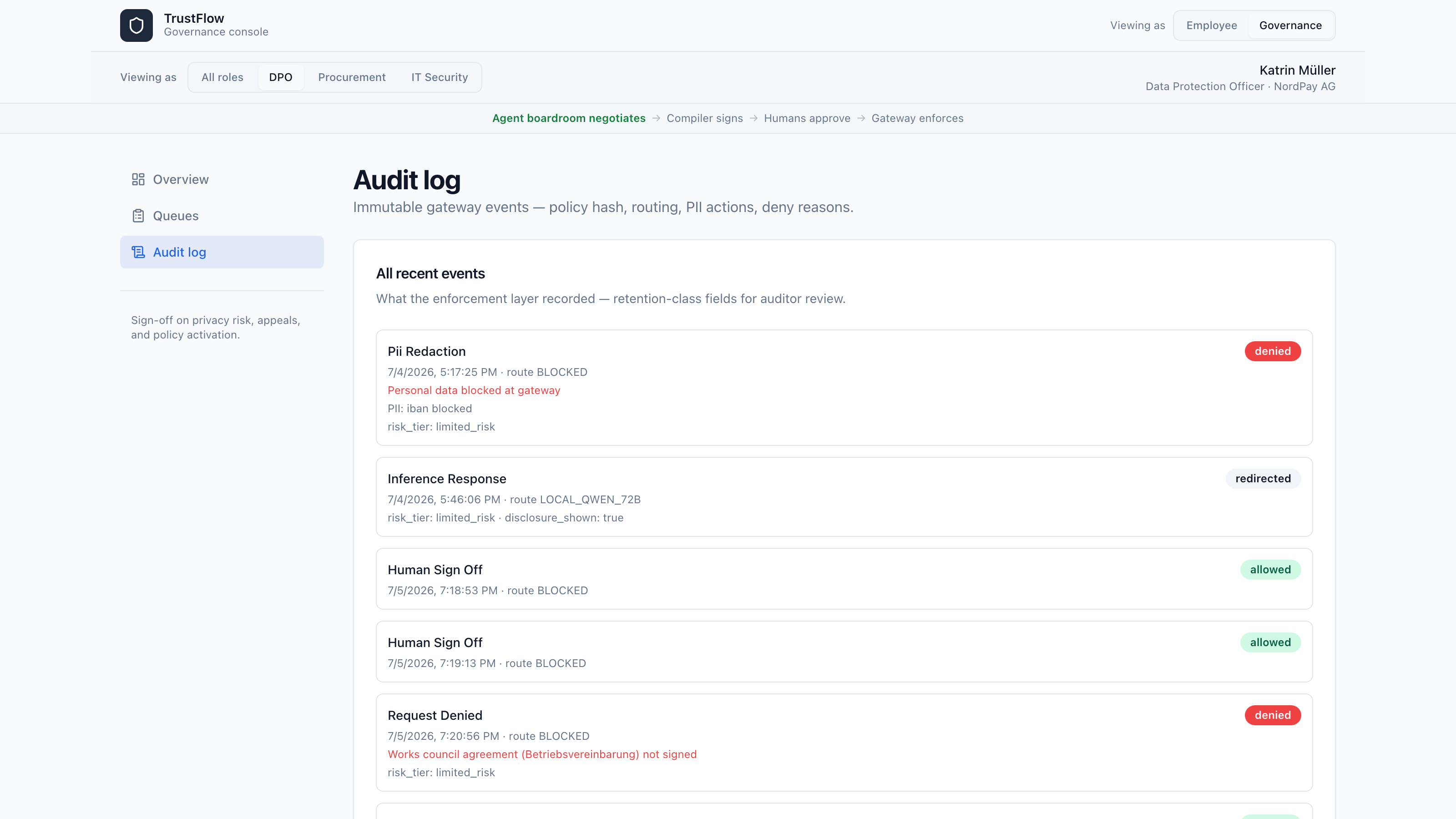This screenshot has height=819, width=1456.
Task: Open the Pii Redaction event title
Action: [x=427, y=352]
